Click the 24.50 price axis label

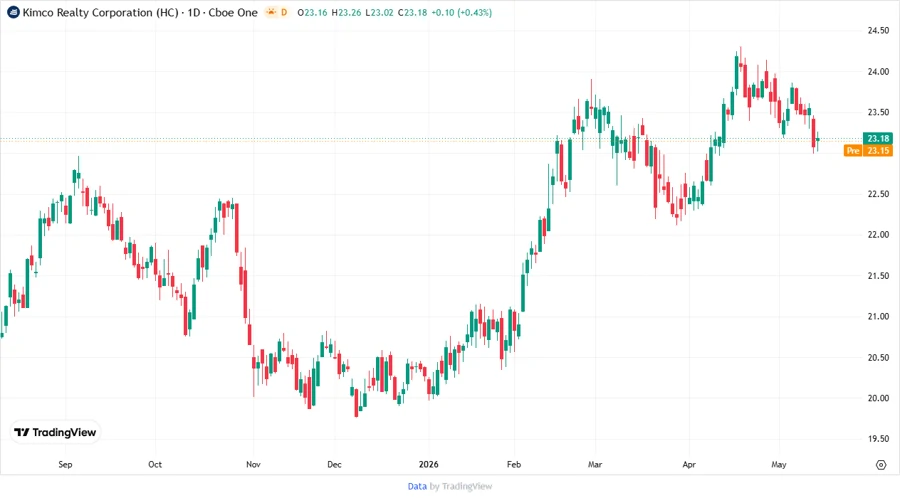coord(878,30)
